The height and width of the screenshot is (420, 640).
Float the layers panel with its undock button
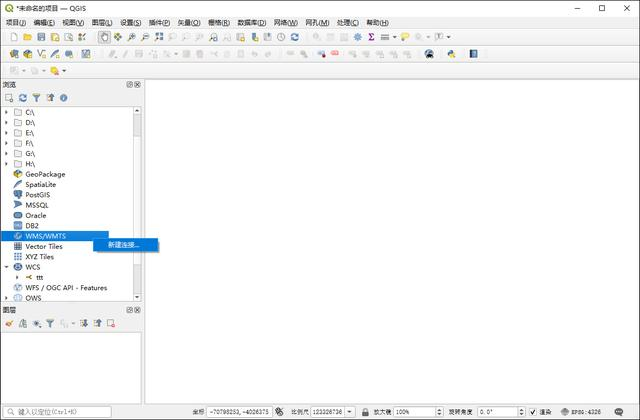pyautogui.click(x=130, y=310)
